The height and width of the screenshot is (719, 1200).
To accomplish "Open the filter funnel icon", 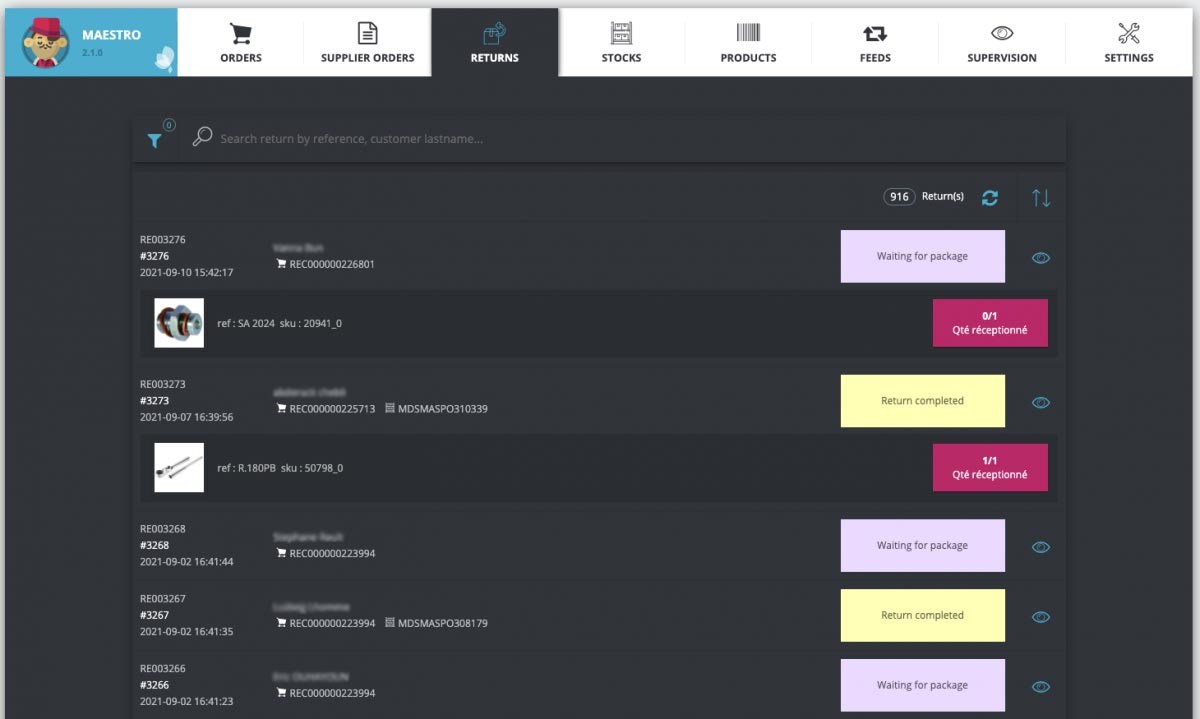I will point(155,141).
